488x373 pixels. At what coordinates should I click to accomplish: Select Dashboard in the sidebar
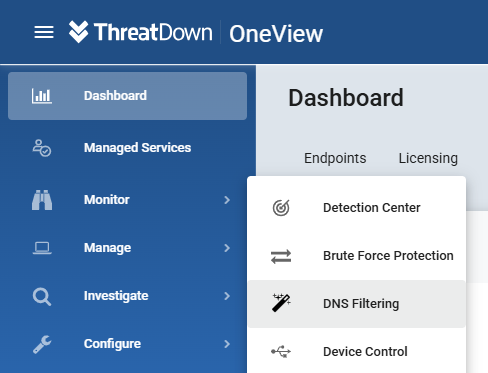[x=127, y=96]
